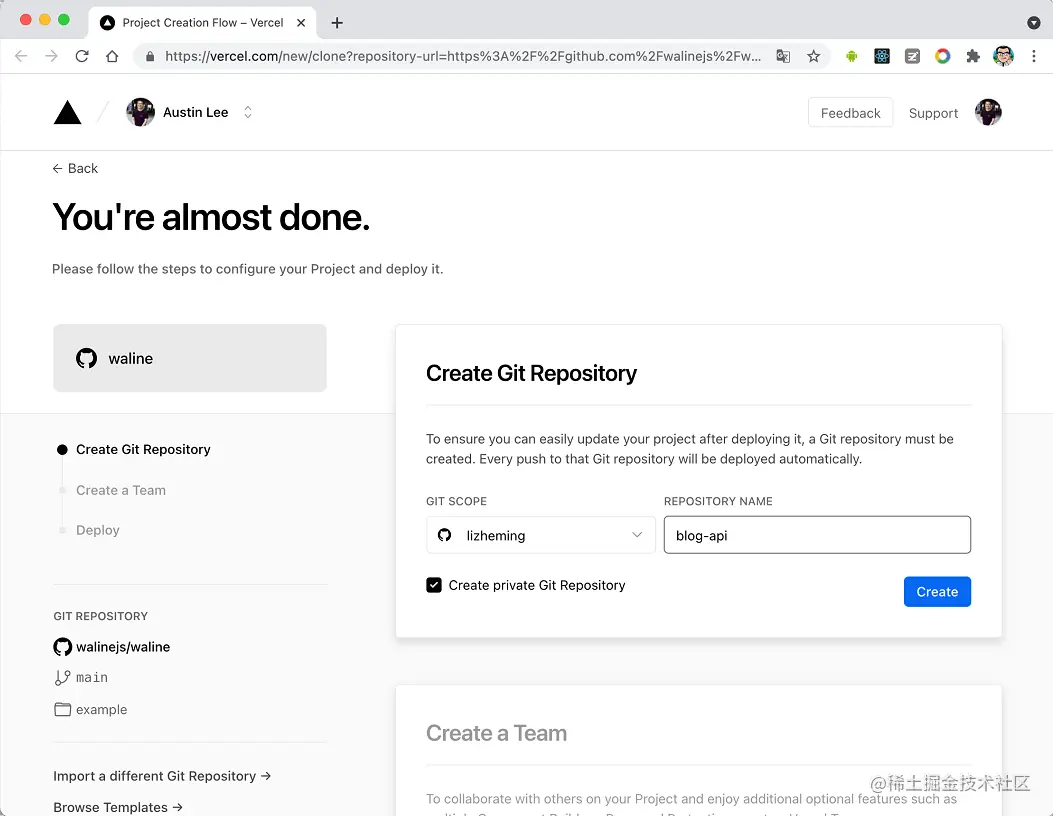The height and width of the screenshot is (816, 1053).
Task: Open the Austin Lee account switcher arrows
Action: (248, 112)
